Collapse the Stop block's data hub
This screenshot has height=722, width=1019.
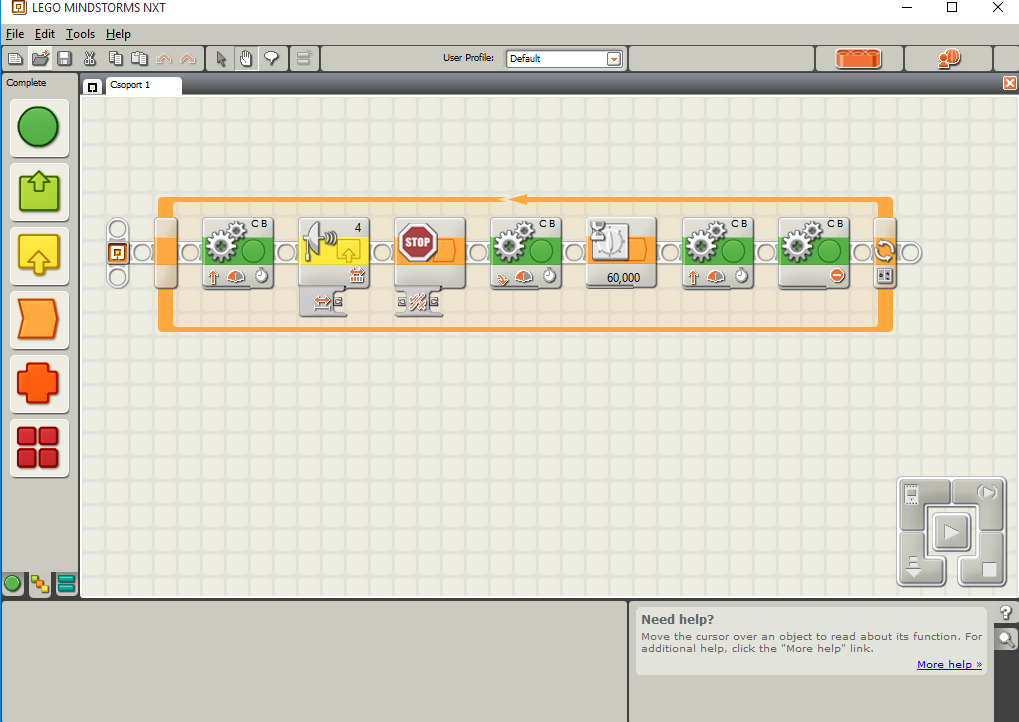click(x=419, y=302)
